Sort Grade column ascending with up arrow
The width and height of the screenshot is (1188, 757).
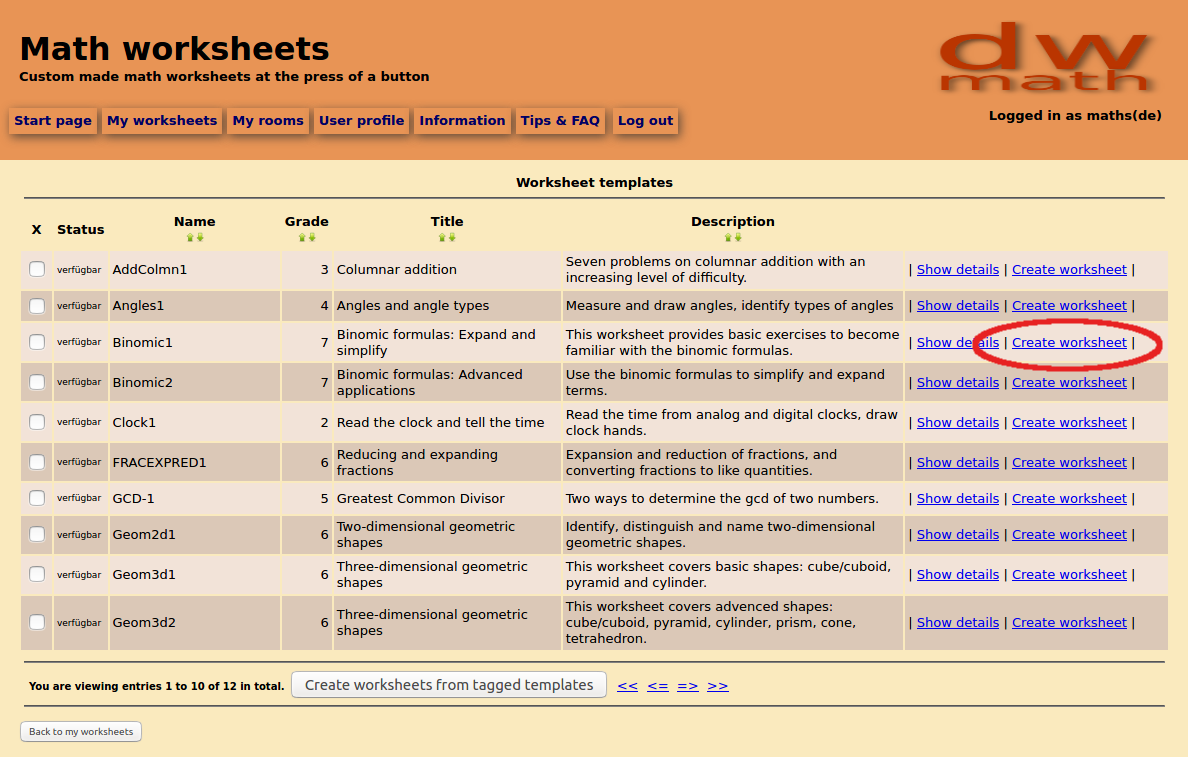tap(302, 237)
